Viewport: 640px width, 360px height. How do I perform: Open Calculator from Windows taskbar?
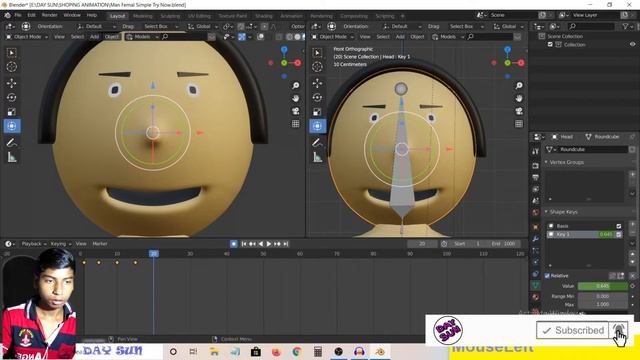click(318, 351)
